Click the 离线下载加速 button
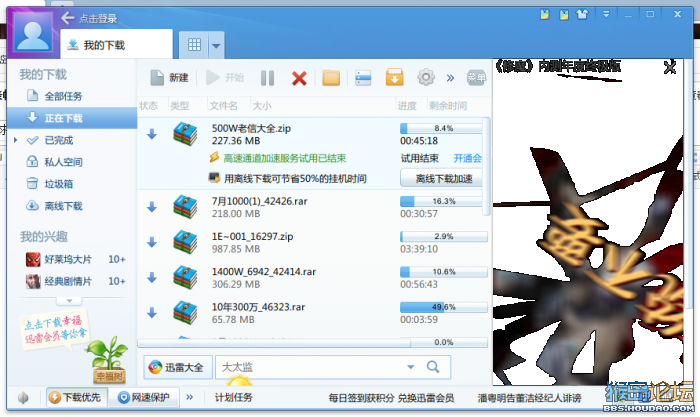This screenshot has width=700, height=417. tap(442, 179)
